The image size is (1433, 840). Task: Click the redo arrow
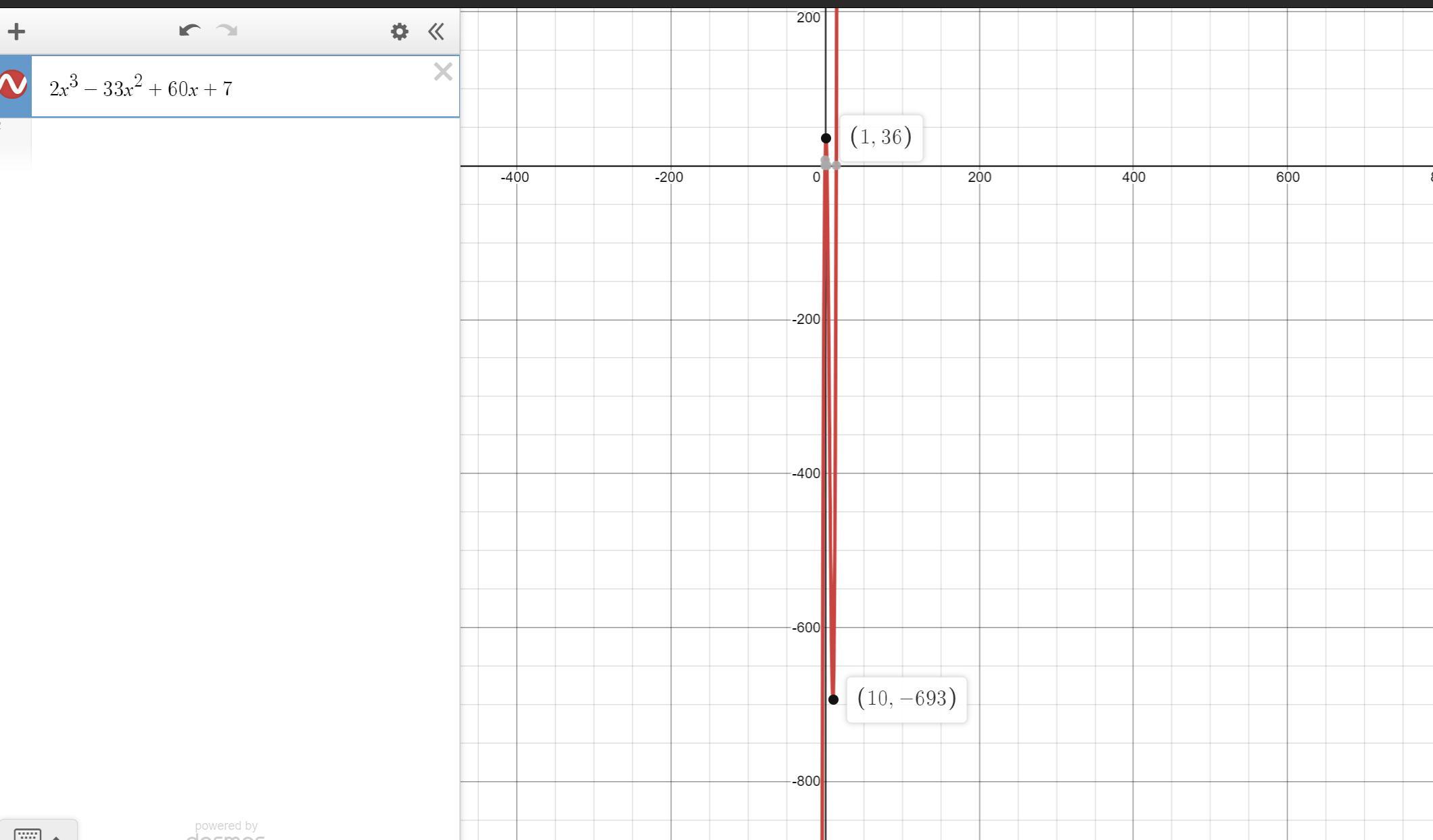[x=227, y=30]
